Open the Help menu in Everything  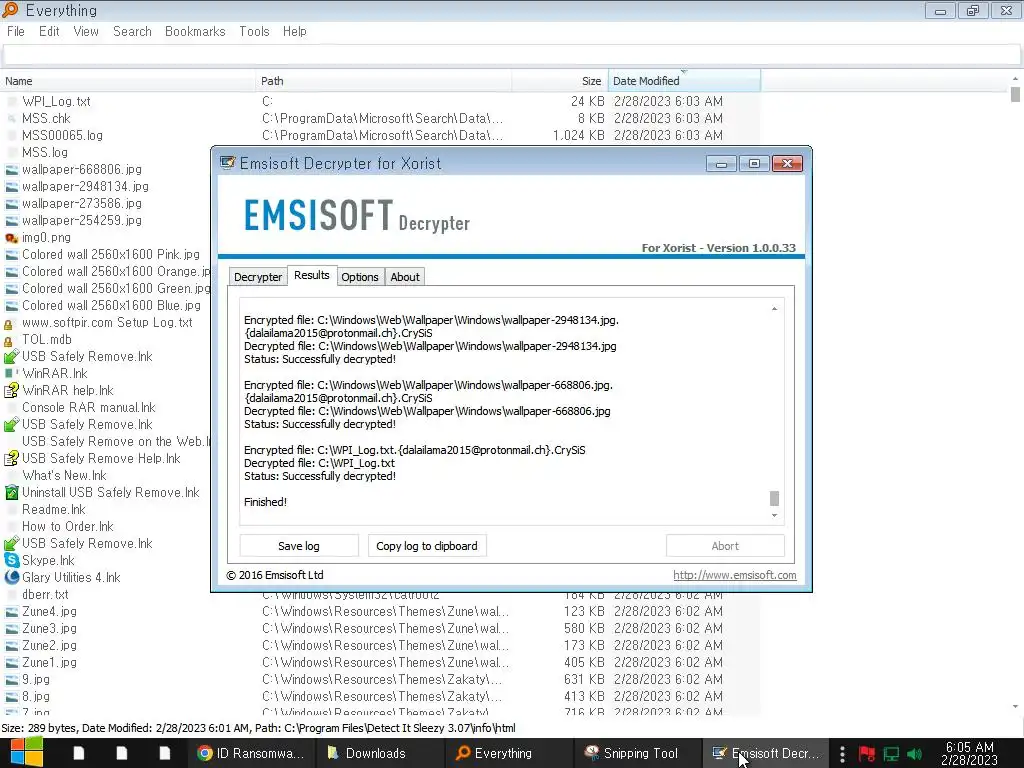click(x=295, y=31)
